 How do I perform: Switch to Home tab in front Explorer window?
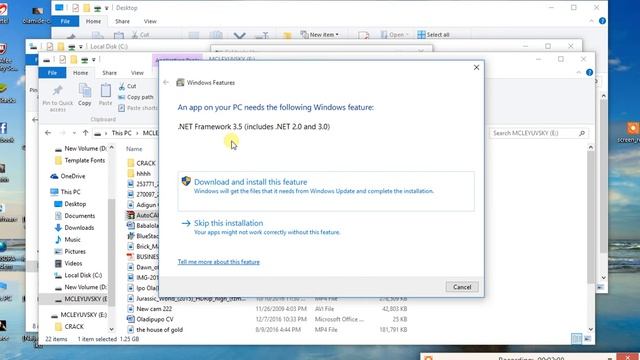[80, 73]
